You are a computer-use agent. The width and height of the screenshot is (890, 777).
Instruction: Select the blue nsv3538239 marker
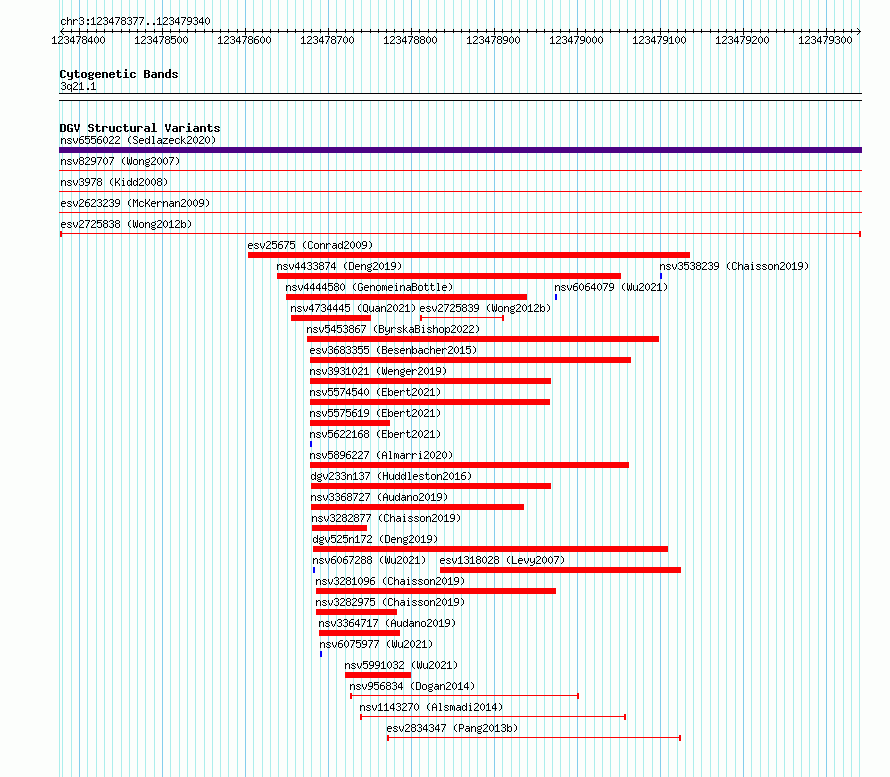click(661, 276)
